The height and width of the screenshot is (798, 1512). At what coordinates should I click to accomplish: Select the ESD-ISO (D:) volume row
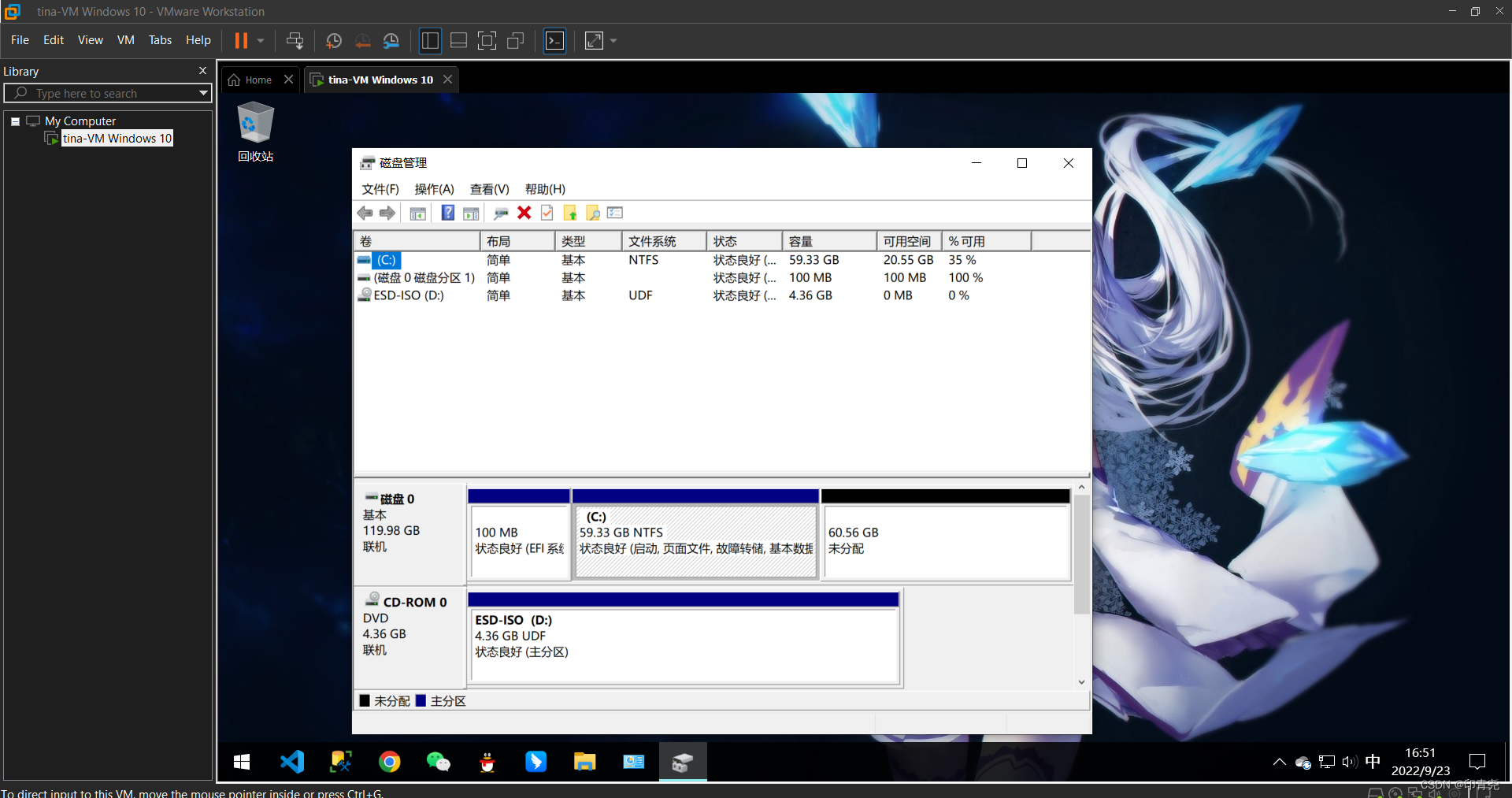[721, 295]
